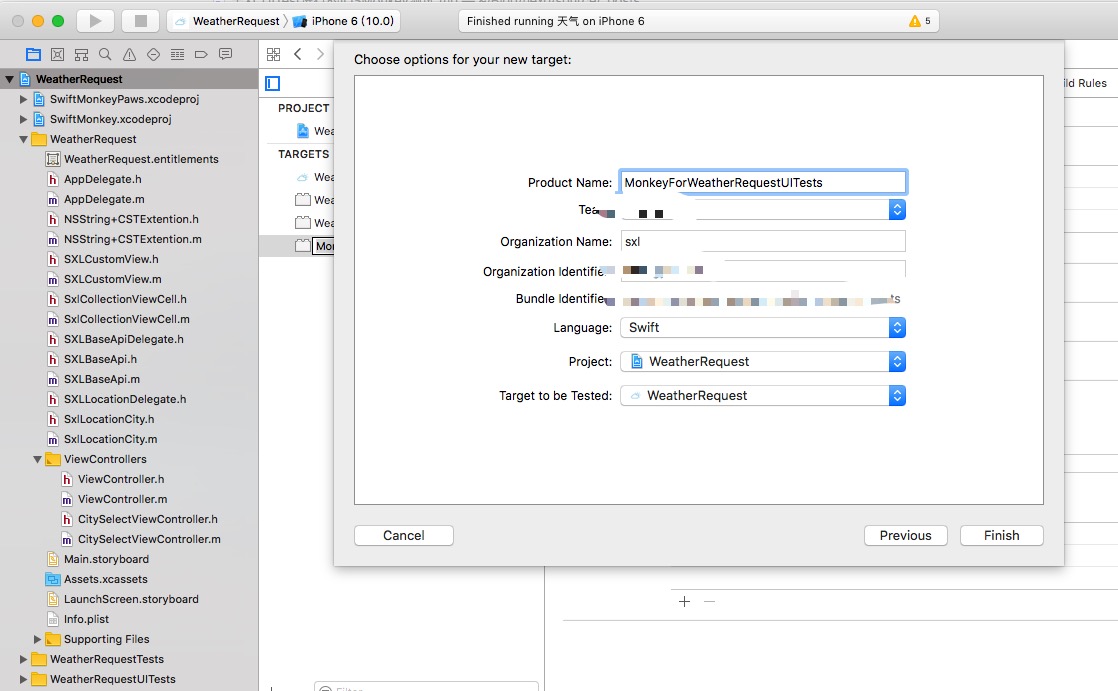Select the project entry under PROJECT

(314, 130)
